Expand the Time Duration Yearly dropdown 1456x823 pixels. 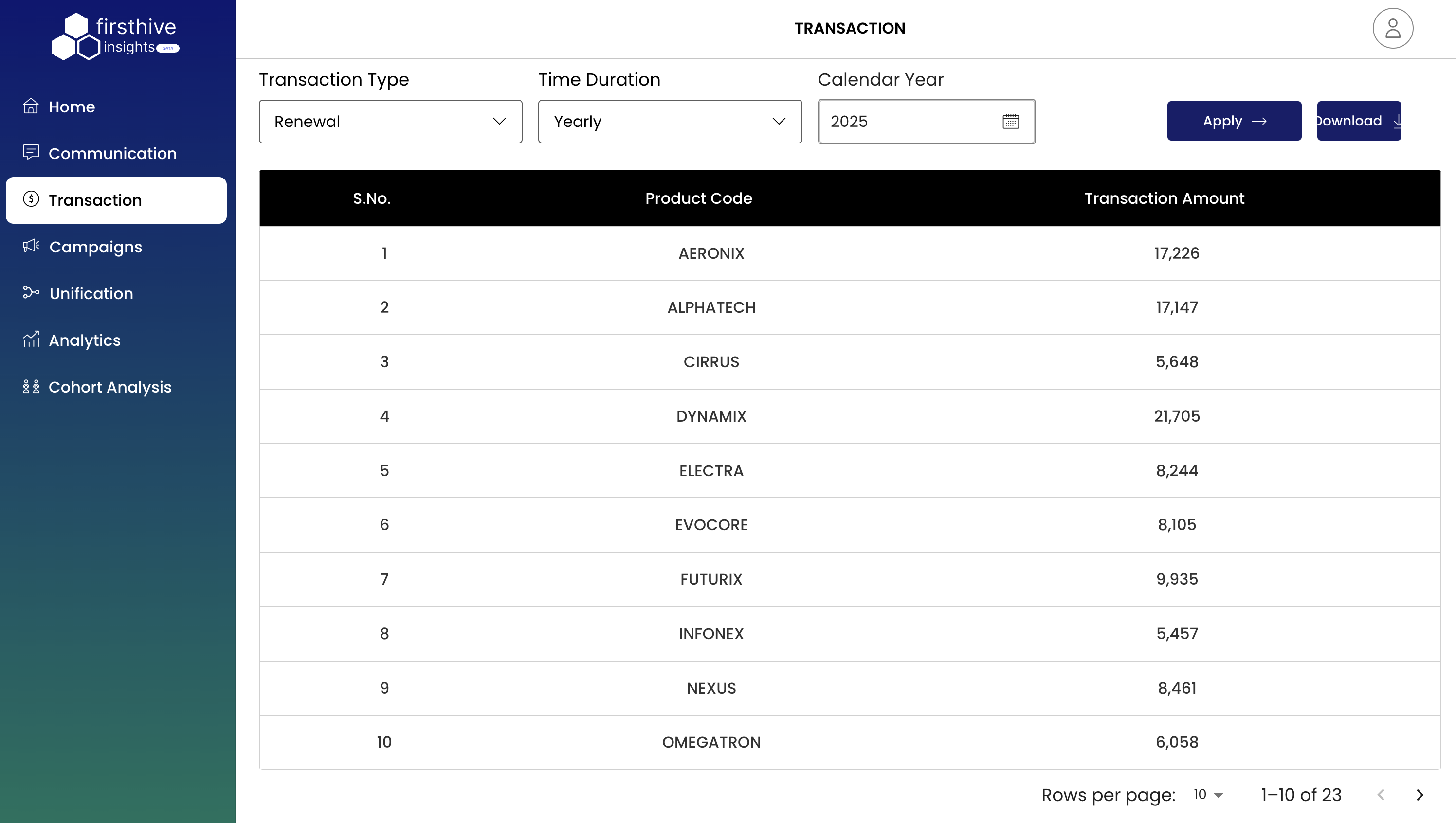[670, 122]
